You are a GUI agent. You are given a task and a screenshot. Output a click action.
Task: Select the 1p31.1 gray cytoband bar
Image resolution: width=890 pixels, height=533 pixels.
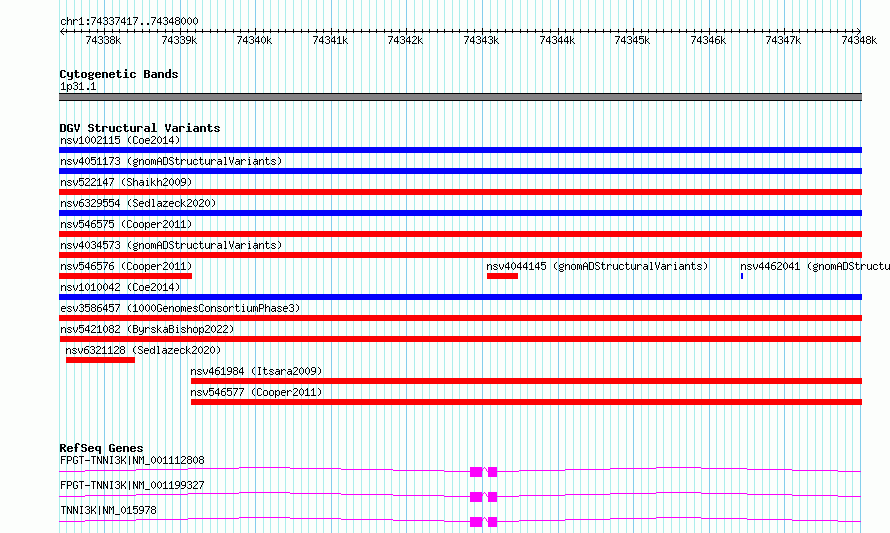(460, 97)
